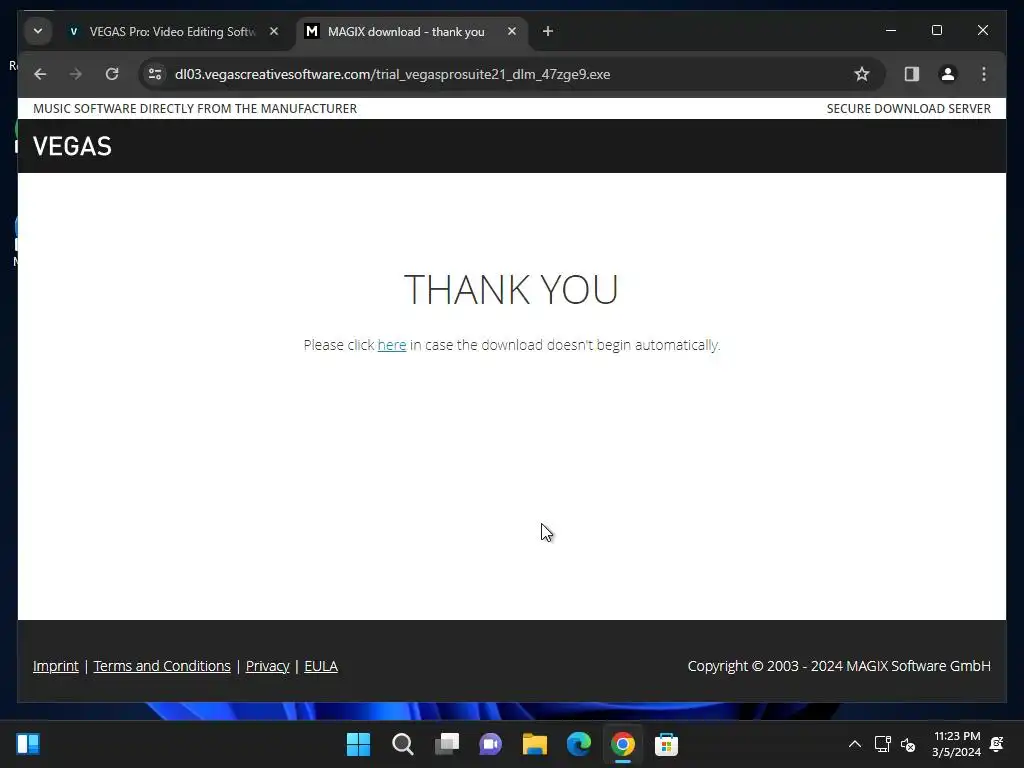
Task: Open the Privacy link
Action: coord(268,666)
